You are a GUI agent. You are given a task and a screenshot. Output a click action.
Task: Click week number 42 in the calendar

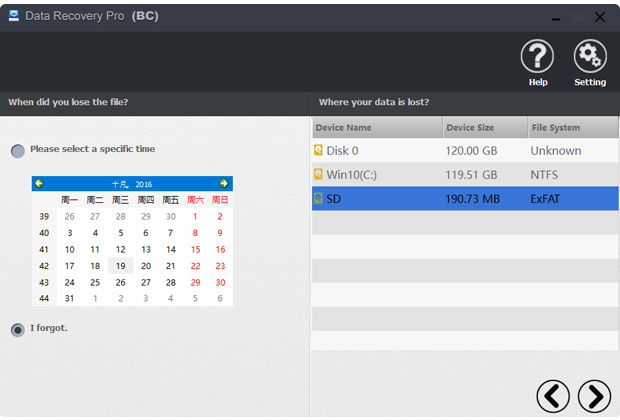tap(44, 266)
